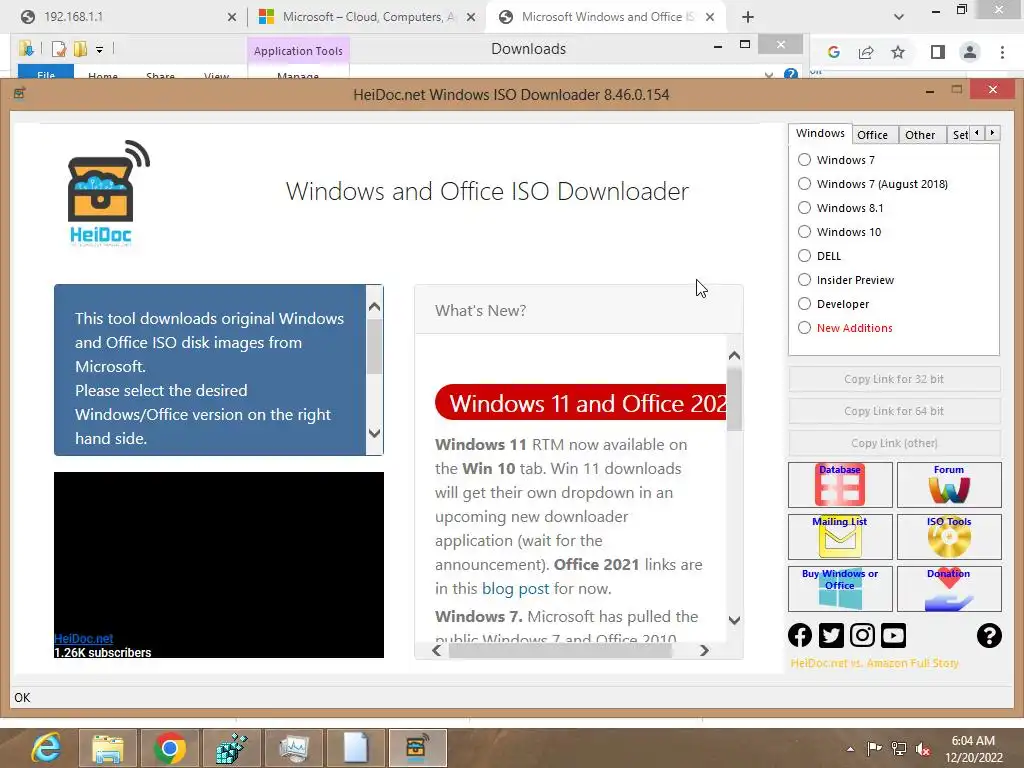Open Chrome three-dot menu

coord(1002,52)
